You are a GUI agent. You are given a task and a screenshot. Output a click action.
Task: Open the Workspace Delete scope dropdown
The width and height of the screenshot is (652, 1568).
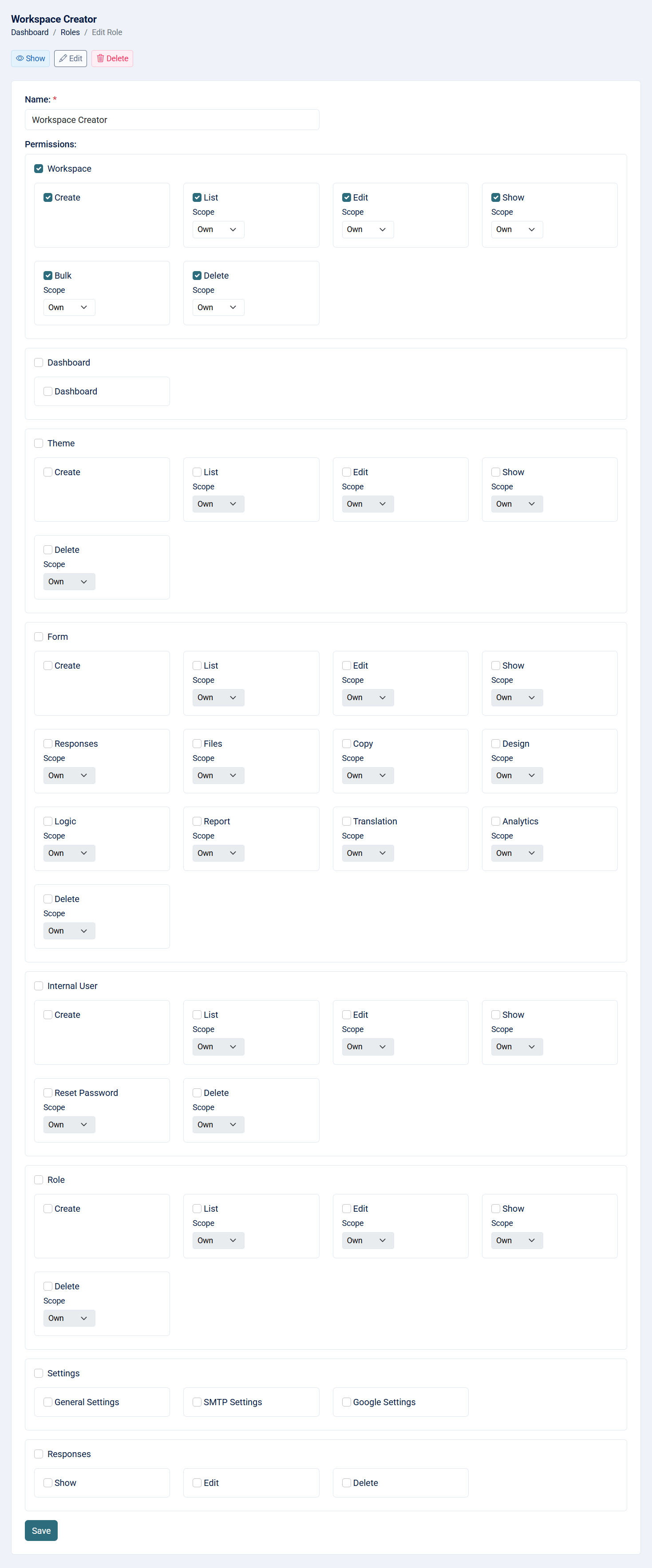point(218,307)
